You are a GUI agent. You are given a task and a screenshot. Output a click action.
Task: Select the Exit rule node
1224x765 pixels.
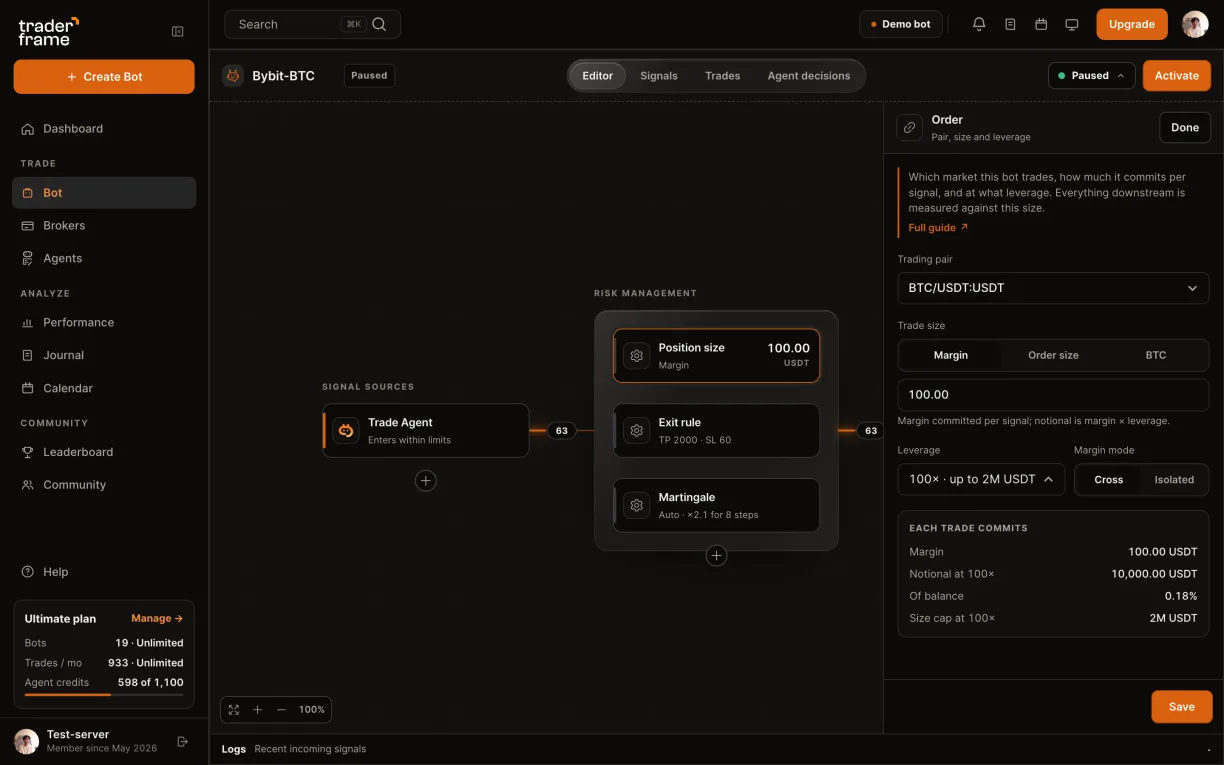pyautogui.click(x=716, y=430)
